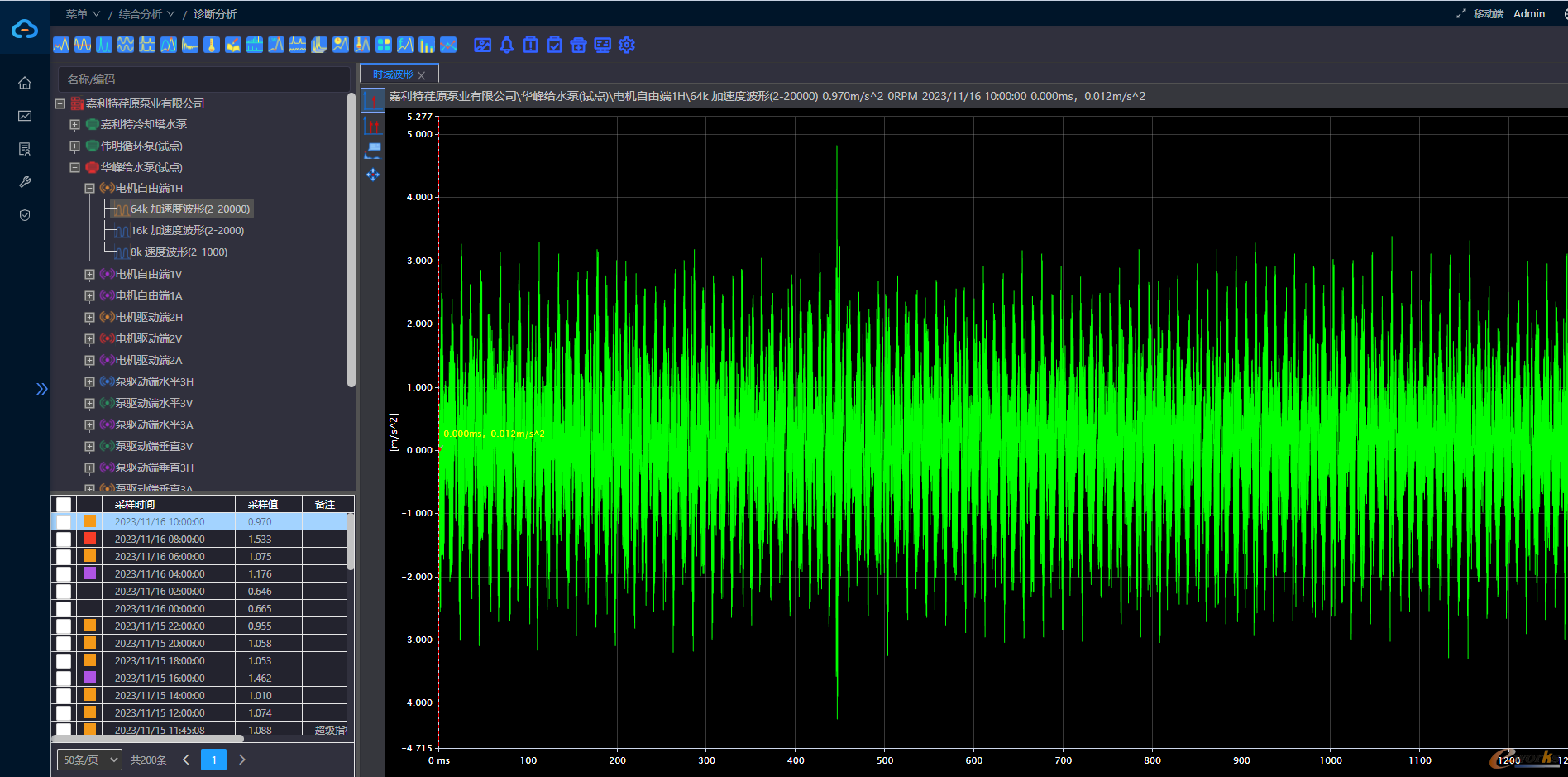1568x777 pixels.
Task: Check the row for 2023/11/15 16:00:00
Action: (64, 678)
